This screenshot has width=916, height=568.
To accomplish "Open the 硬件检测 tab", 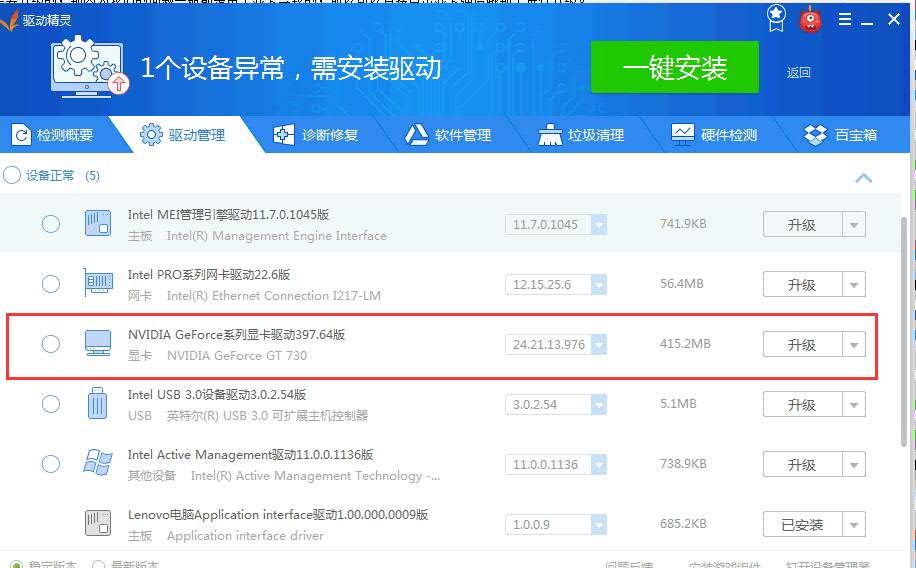I will click(x=715, y=135).
